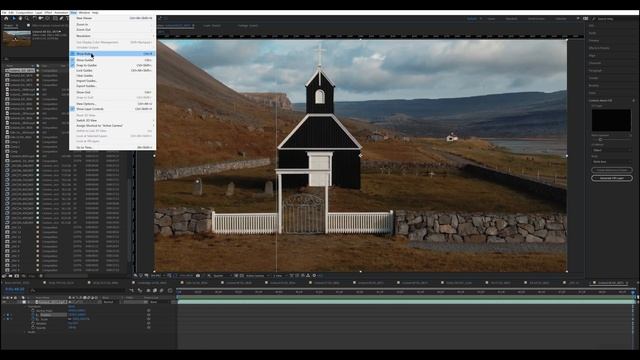Click the Toggle Transparency Grid icon below viewer

coord(242,276)
